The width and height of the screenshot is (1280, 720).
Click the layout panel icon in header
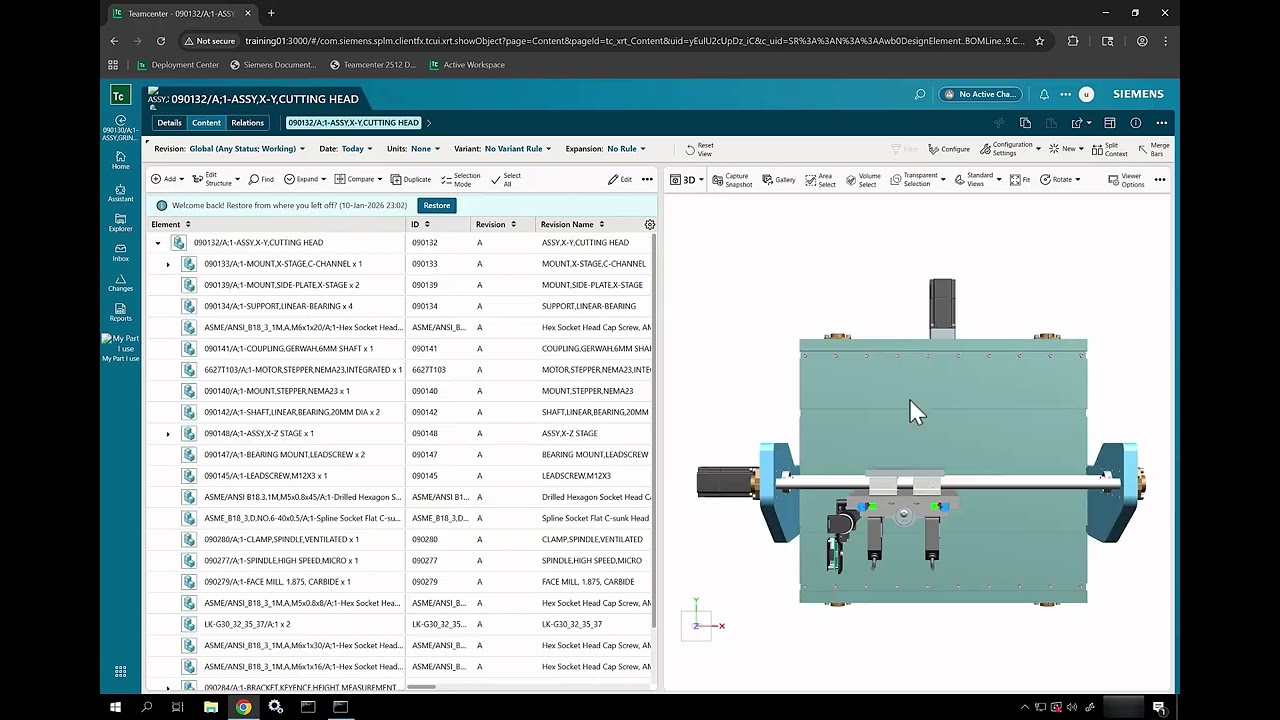[1109, 123]
